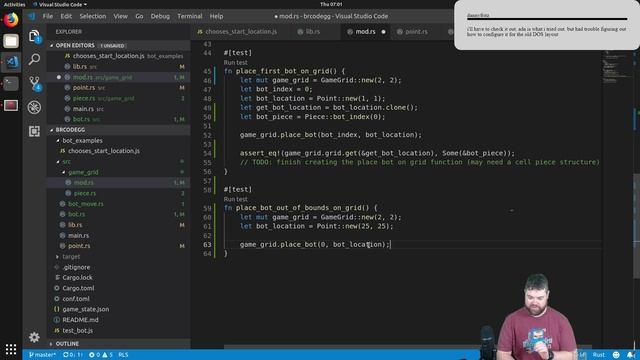The image size is (640, 360).
Task: Open the Debug view in activity bar
Action: point(34,107)
